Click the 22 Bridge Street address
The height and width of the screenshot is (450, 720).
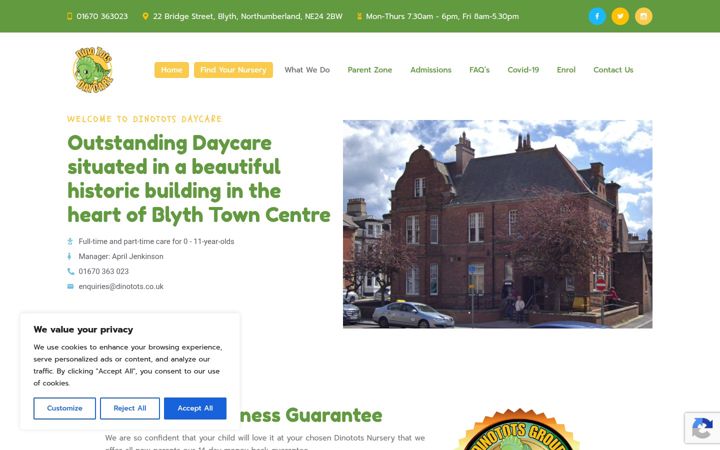tap(248, 16)
